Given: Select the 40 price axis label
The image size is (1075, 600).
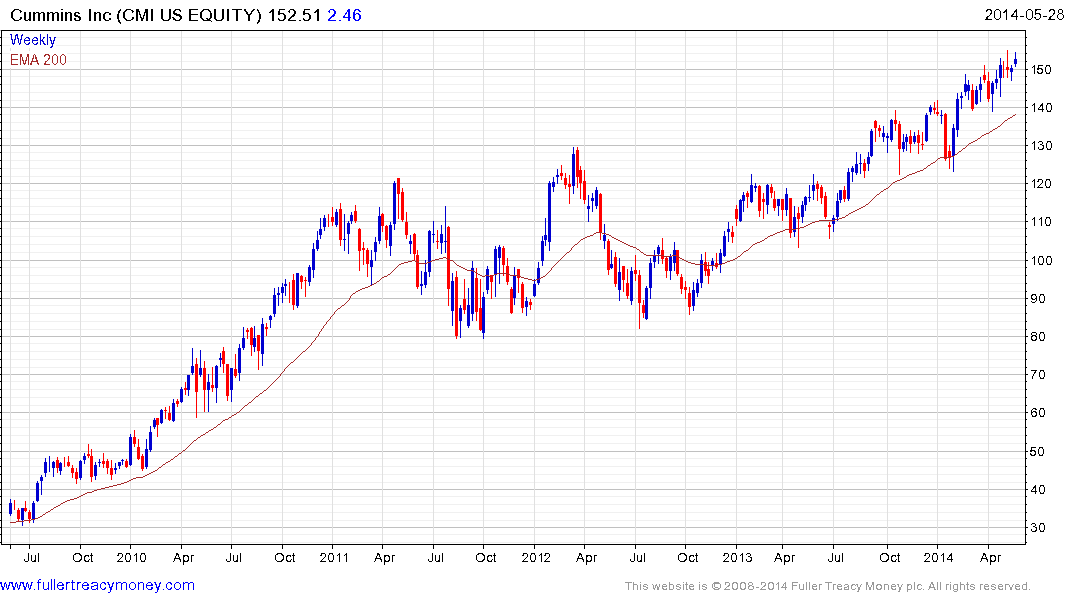Looking at the screenshot, I should [x=1038, y=490].
